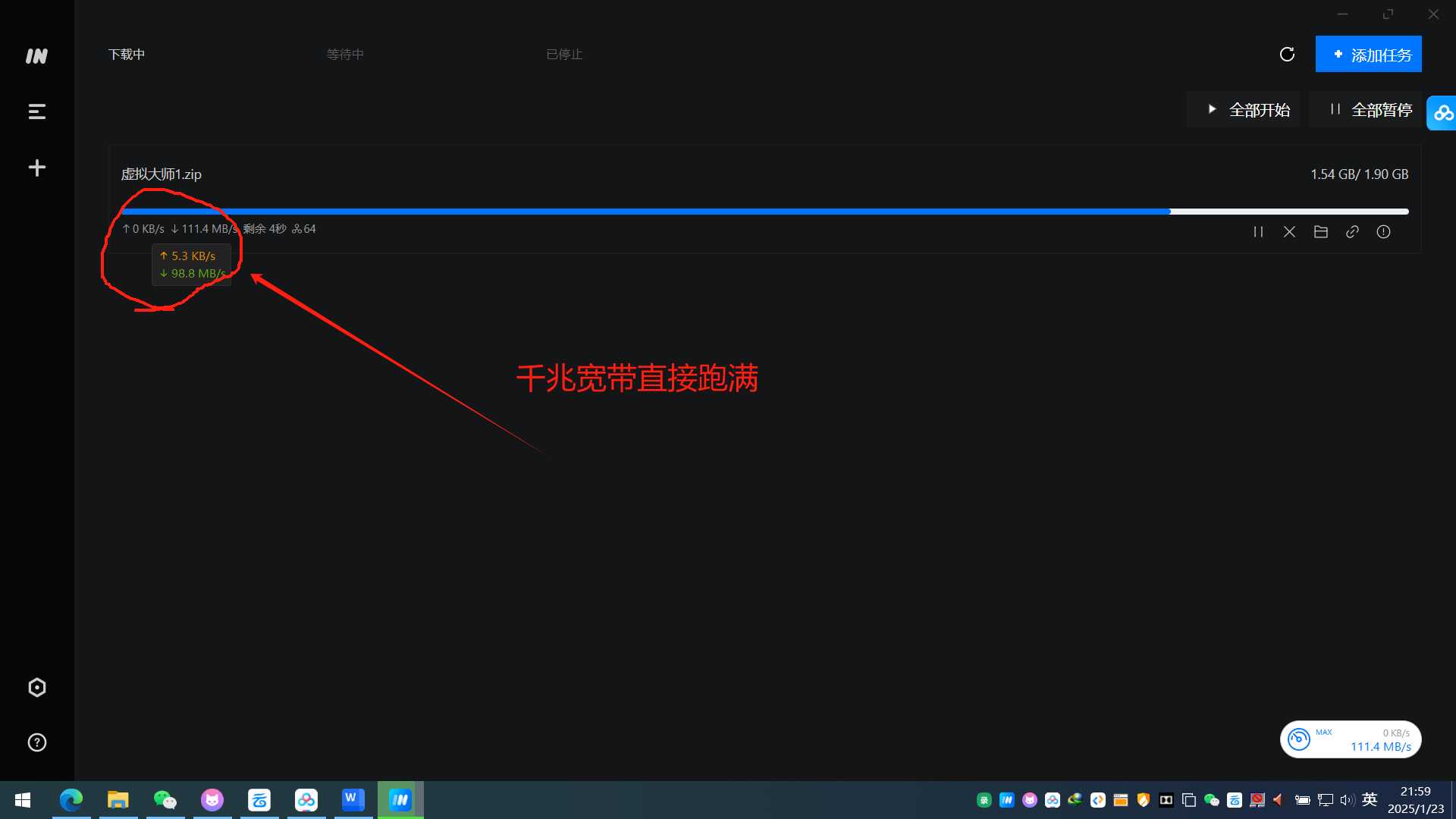This screenshot has height=819, width=1456.
Task: Click the green 录 recorder tray icon
Action: tap(984, 800)
